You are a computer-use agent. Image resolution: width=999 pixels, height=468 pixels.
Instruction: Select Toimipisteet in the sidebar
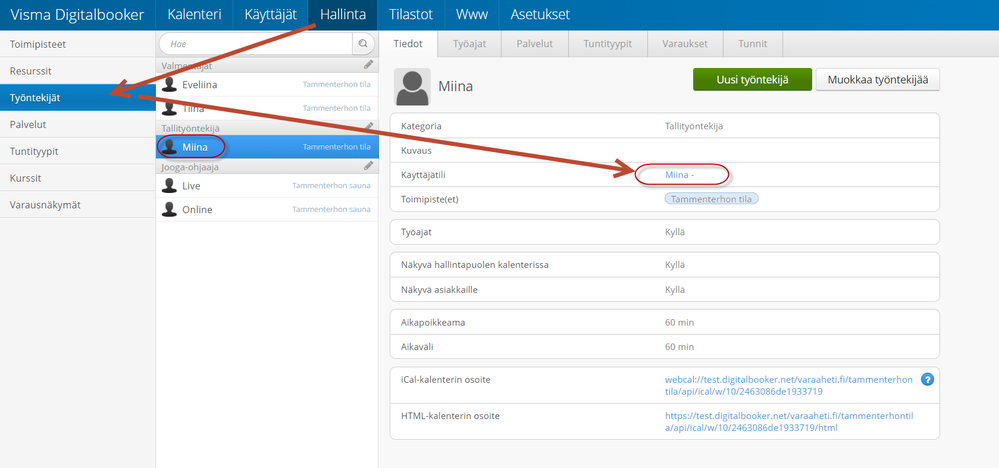(78, 45)
